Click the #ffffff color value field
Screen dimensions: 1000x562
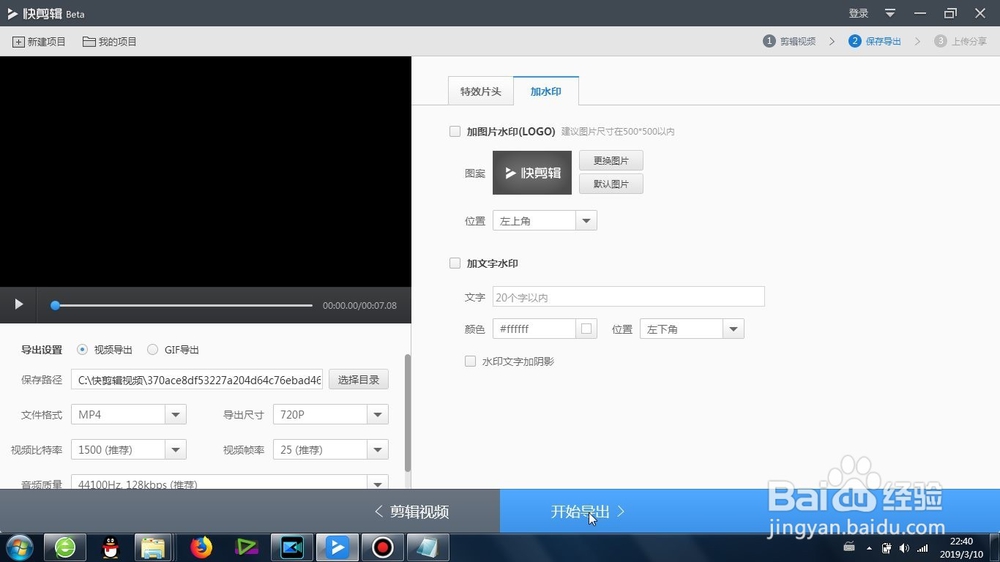click(534, 329)
